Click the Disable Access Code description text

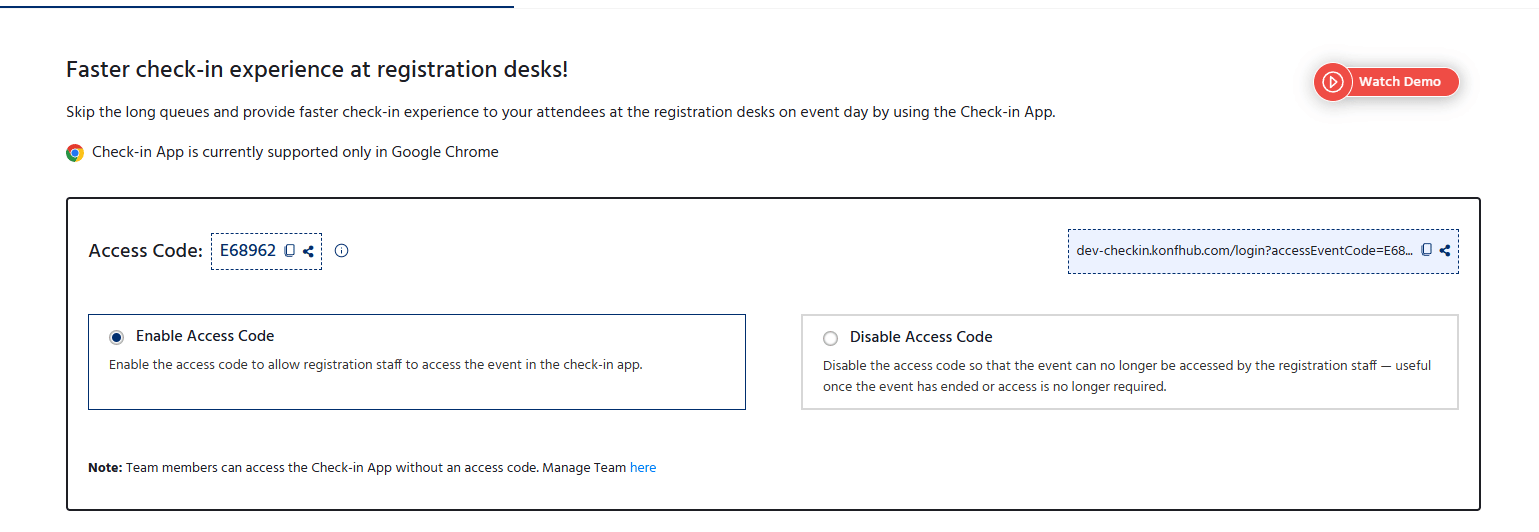click(x=1127, y=376)
